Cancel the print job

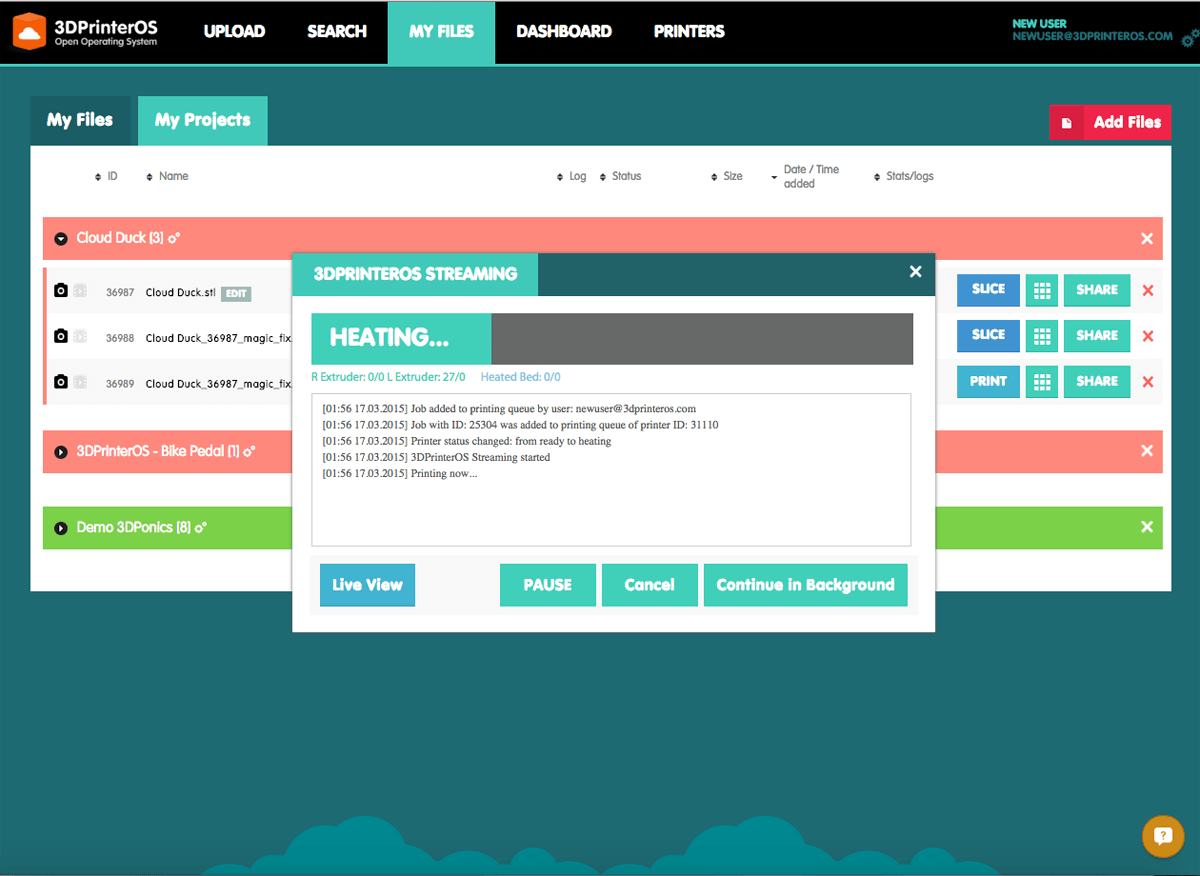pos(650,585)
